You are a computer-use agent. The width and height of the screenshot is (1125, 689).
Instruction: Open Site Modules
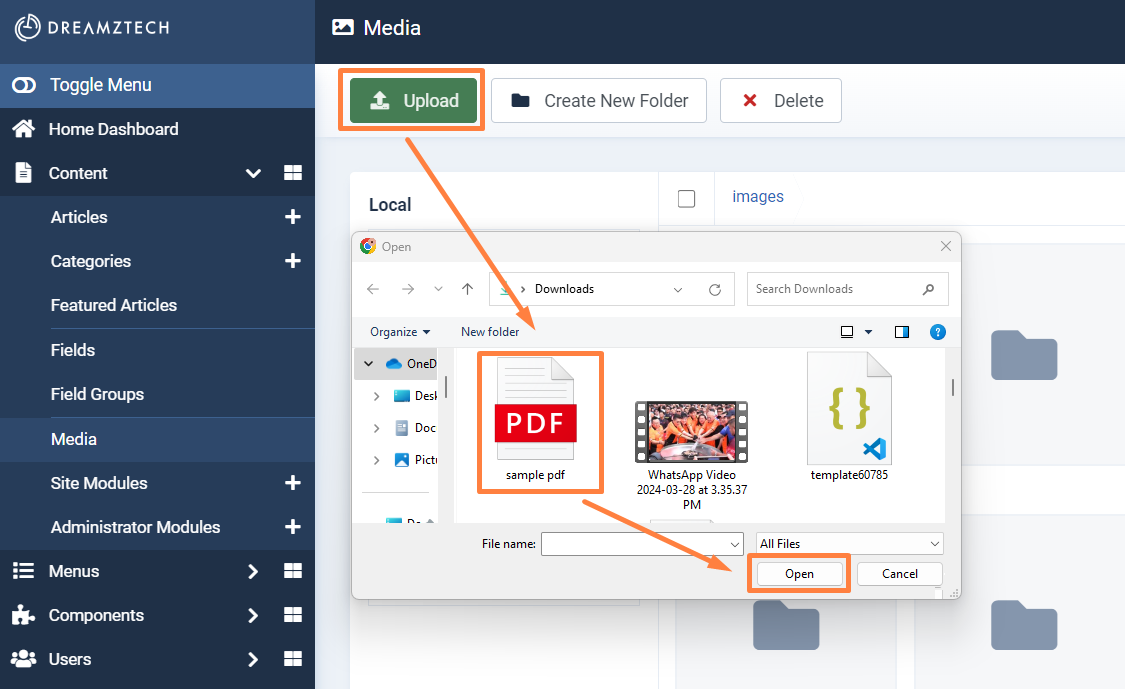click(99, 483)
